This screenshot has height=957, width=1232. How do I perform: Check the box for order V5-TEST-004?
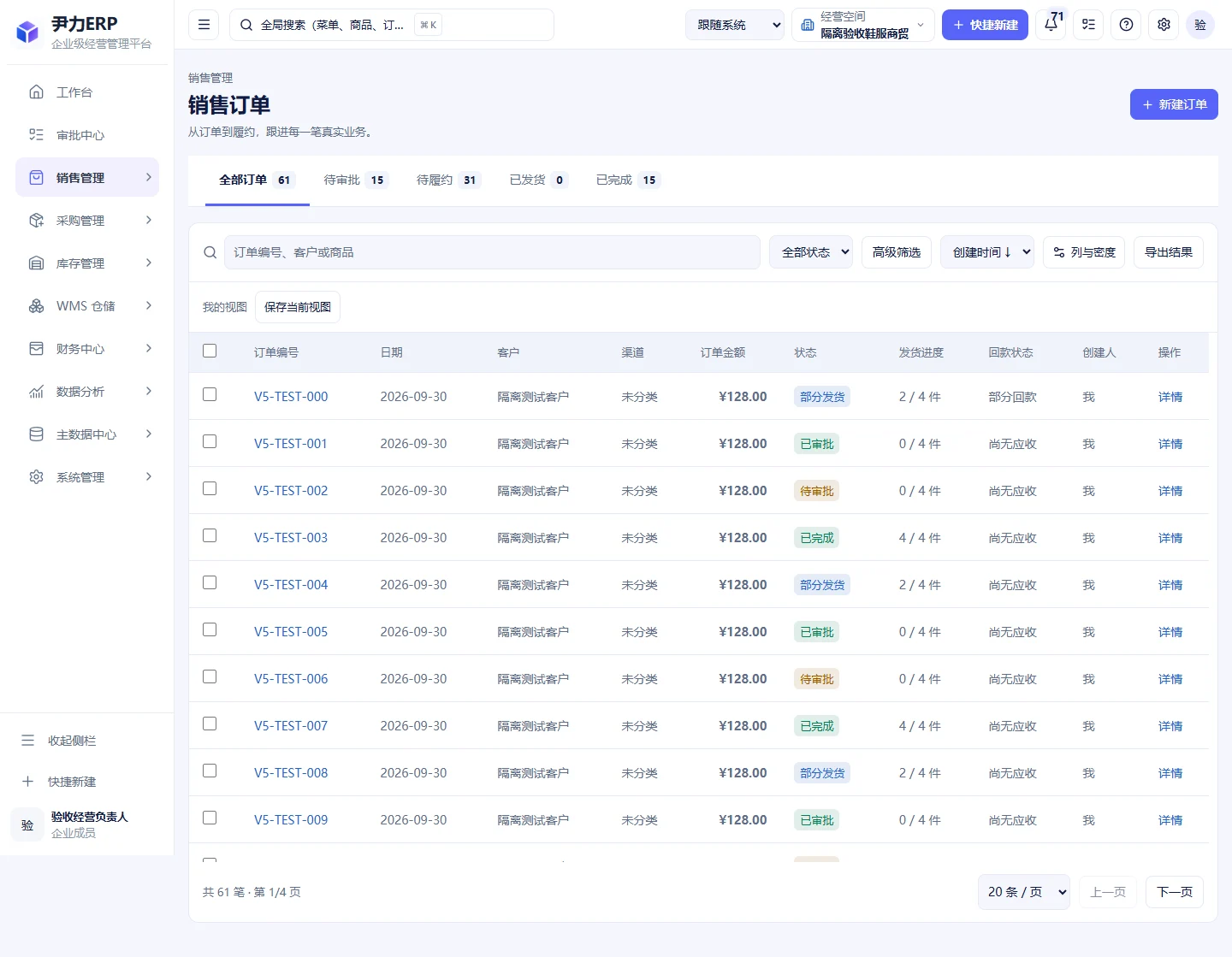point(210,582)
